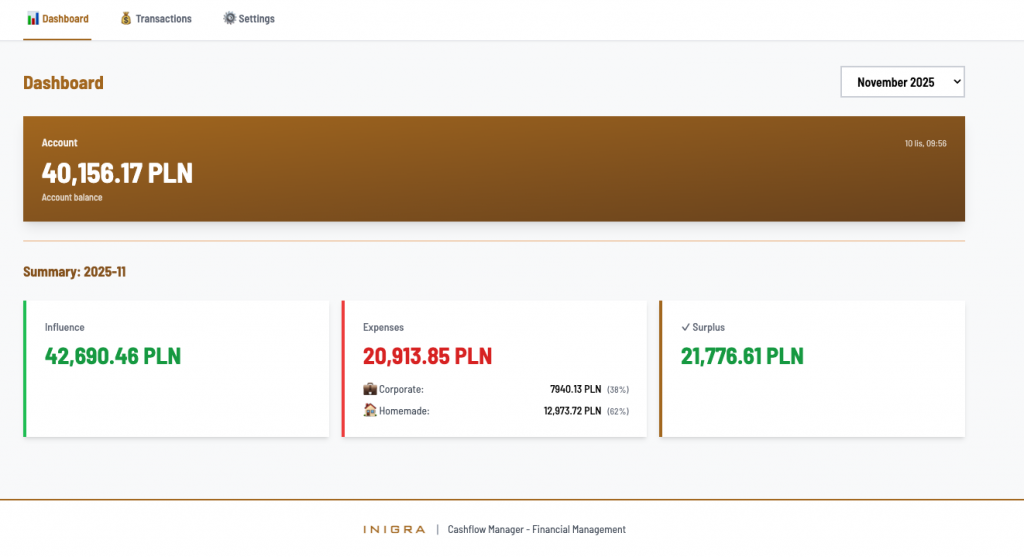
Task: Click the briefcase icon next to Corporate
Action: [370, 389]
